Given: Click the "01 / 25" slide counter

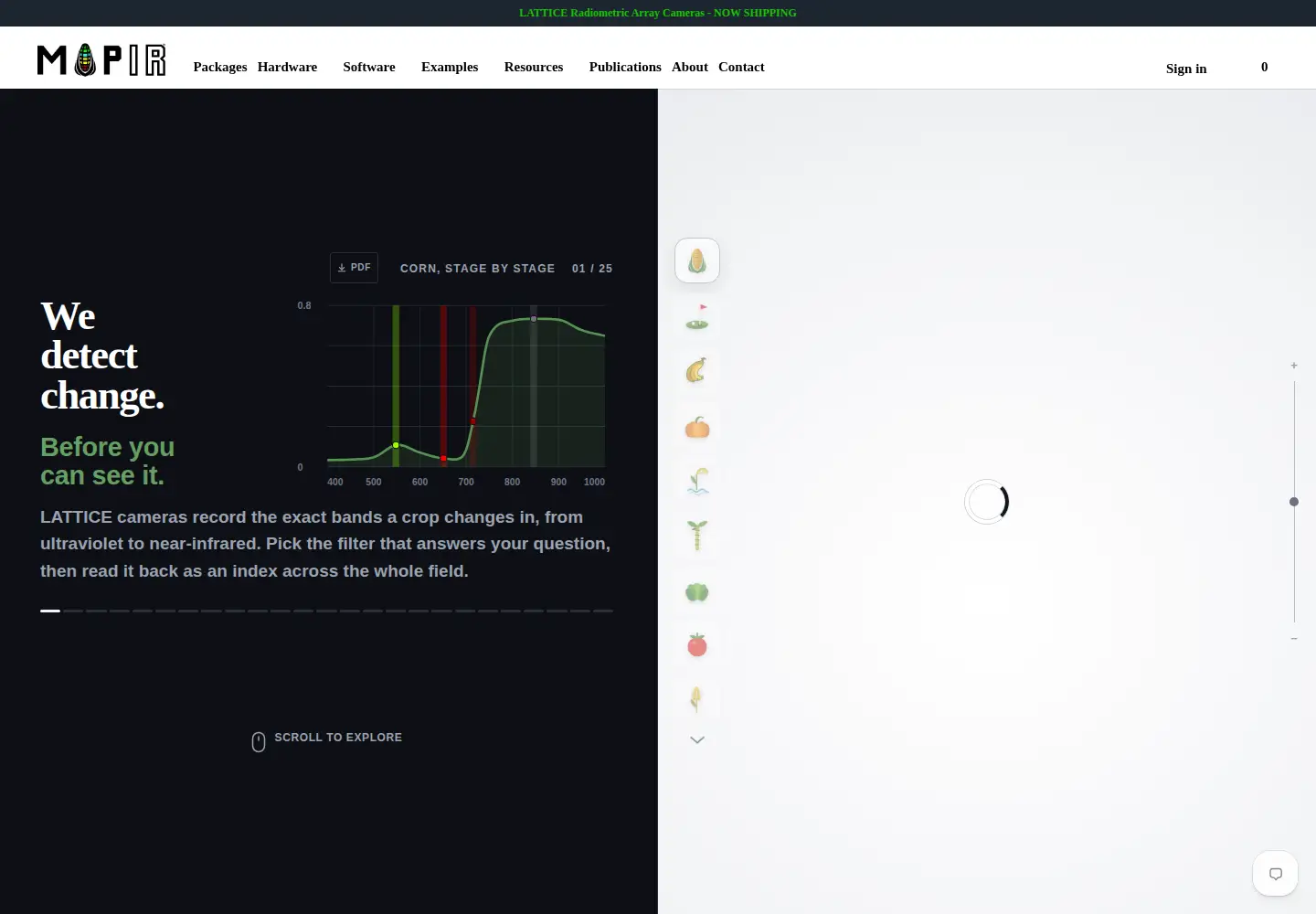Looking at the screenshot, I should (592, 269).
